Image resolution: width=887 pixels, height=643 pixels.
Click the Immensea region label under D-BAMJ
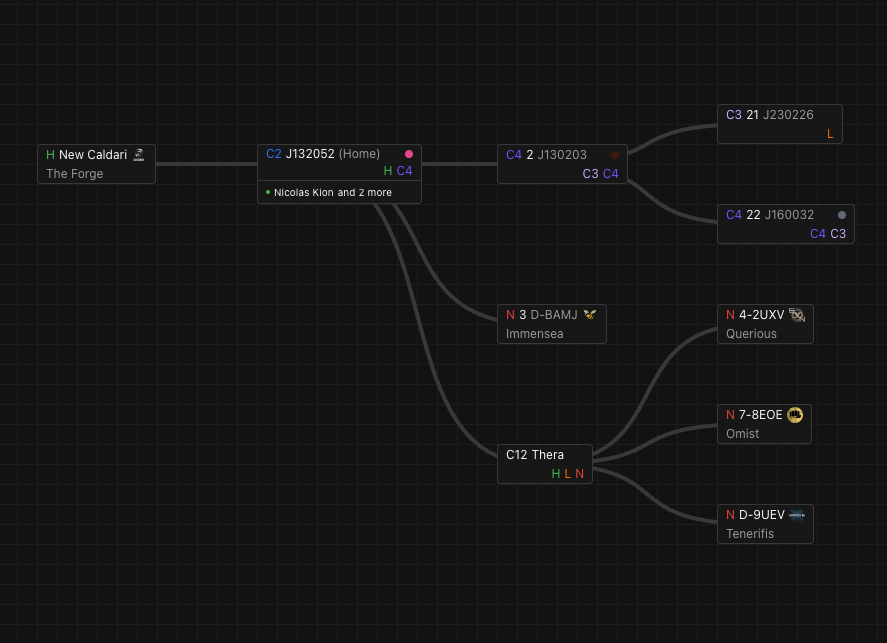coord(534,333)
